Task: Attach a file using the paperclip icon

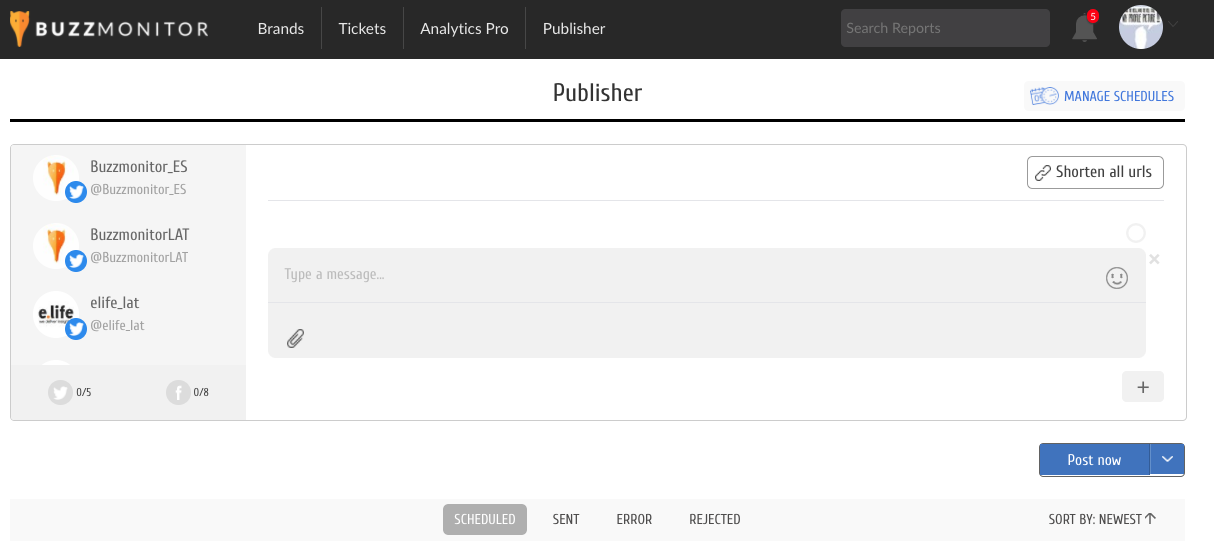Action: click(295, 338)
